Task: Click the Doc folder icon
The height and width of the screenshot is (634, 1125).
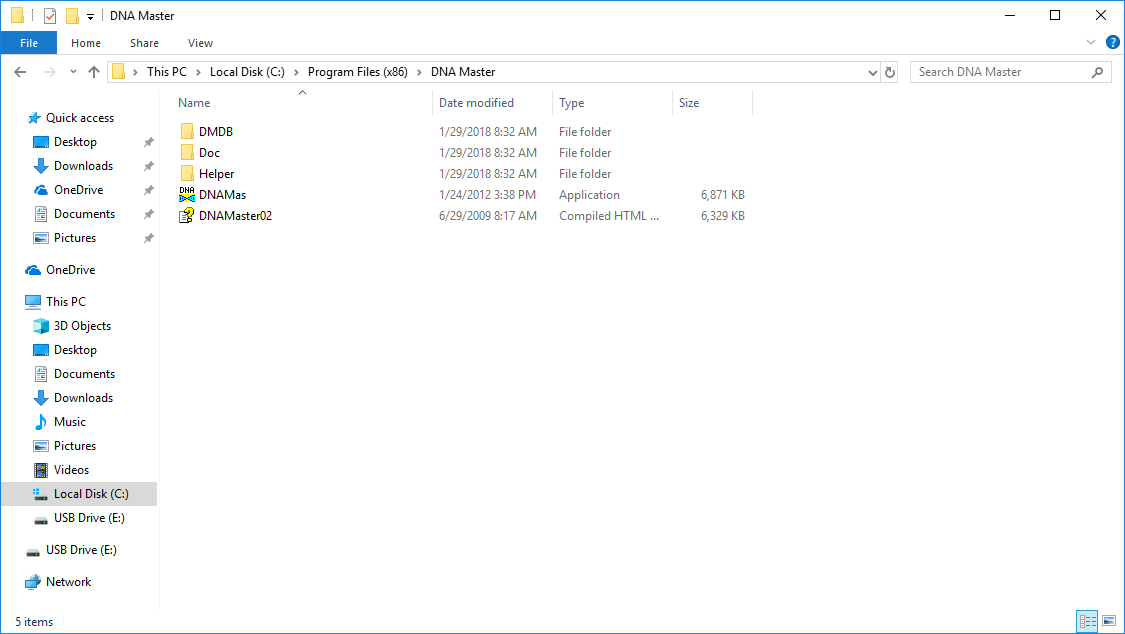Action: coord(187,152)
